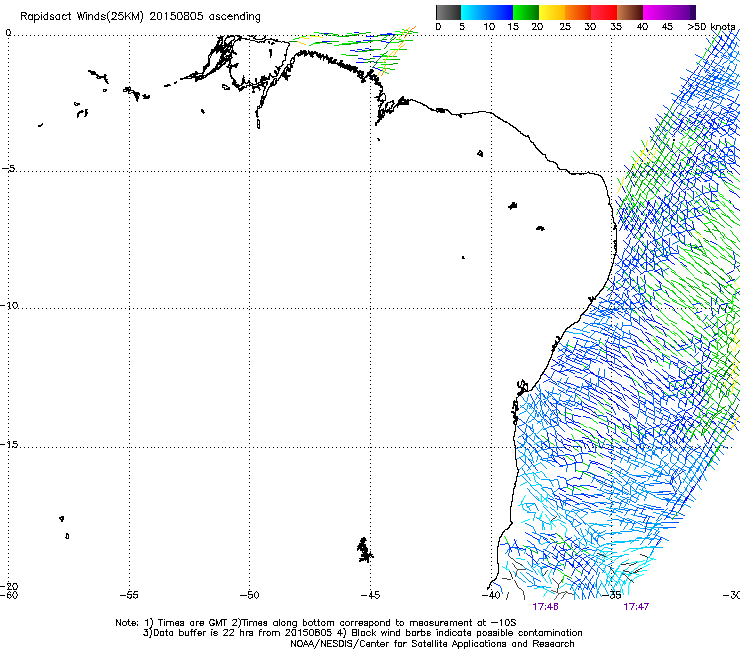The width and height of the screenshot is (740, 650).
Task: Click the small wind barb cluster north of the equator
Action: tap(353, 50)
